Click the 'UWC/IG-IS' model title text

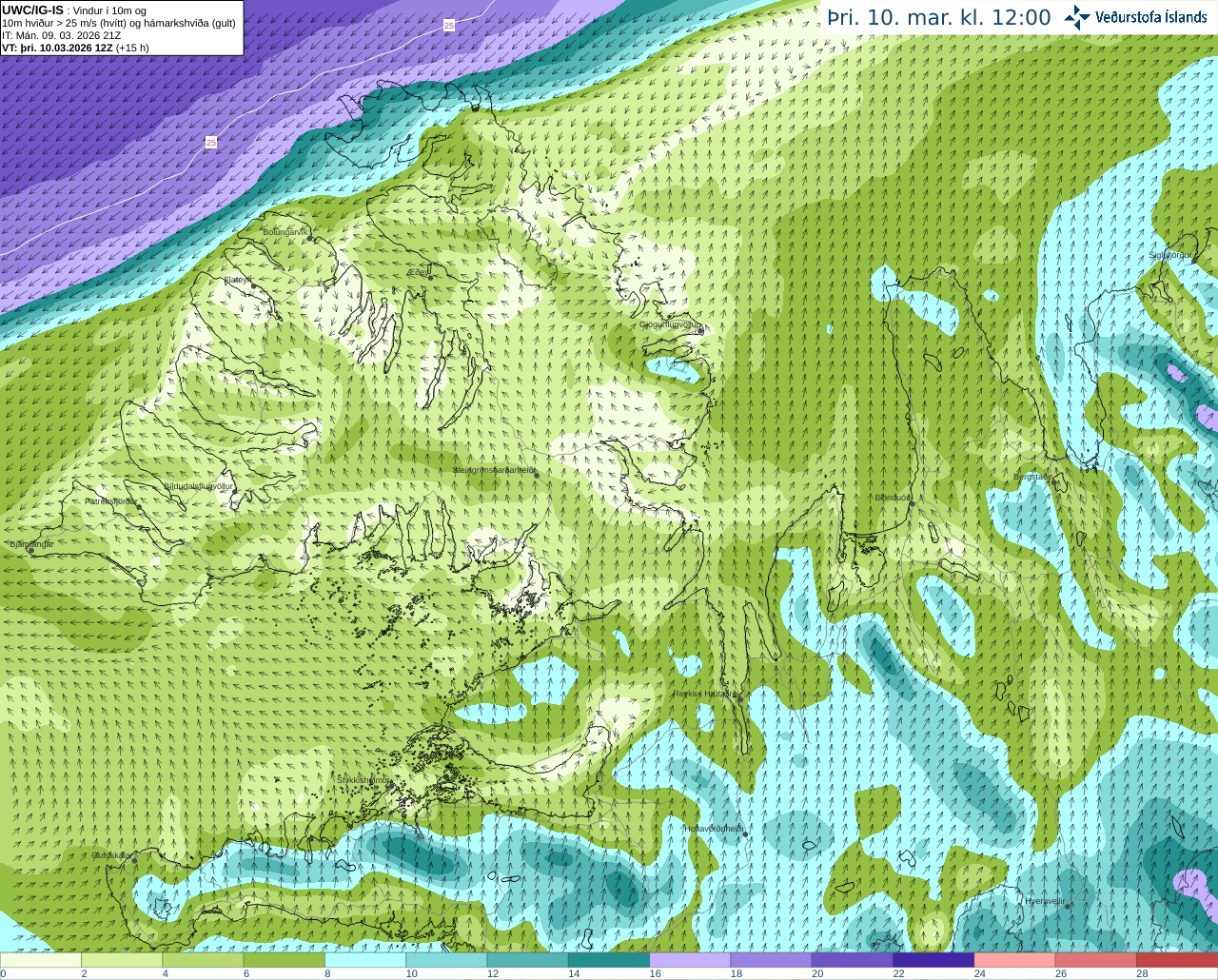click(x=33, y=10)
